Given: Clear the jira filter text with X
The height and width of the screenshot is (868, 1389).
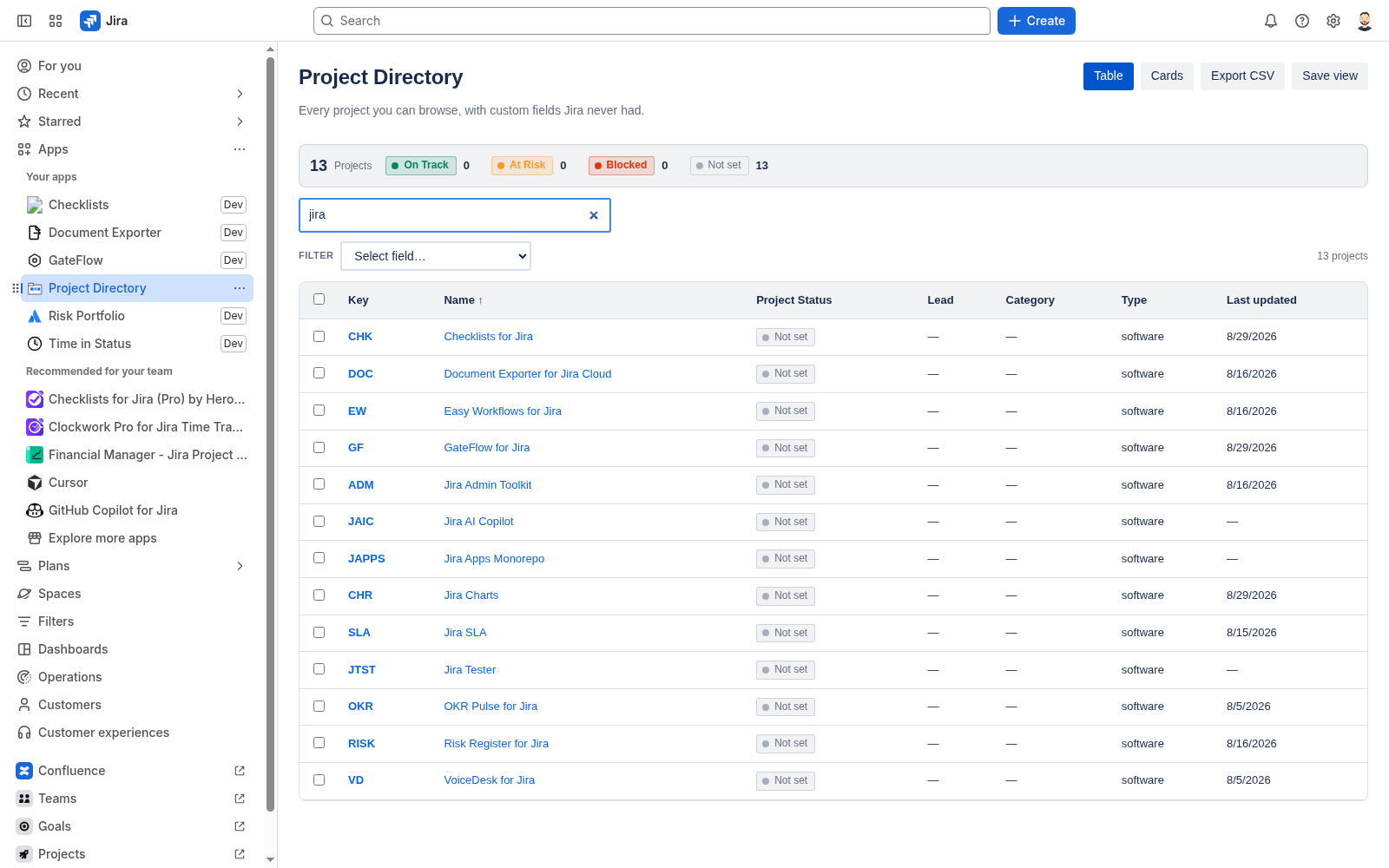Looking at the screenshot, I should pyautogui.click(x=594, y=215).
